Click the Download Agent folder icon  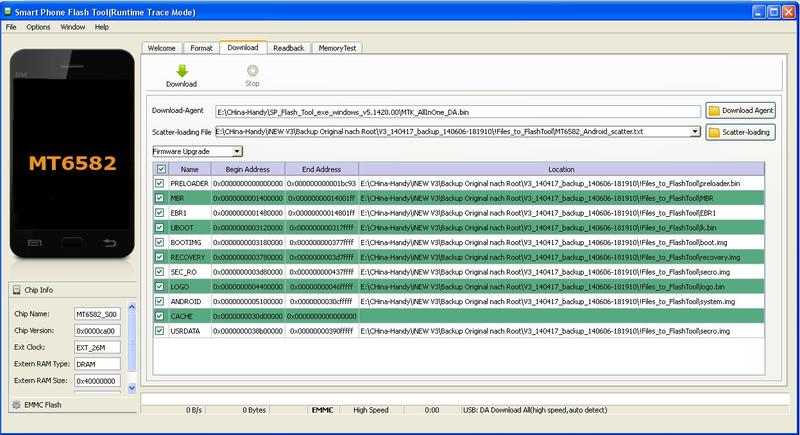714,110
